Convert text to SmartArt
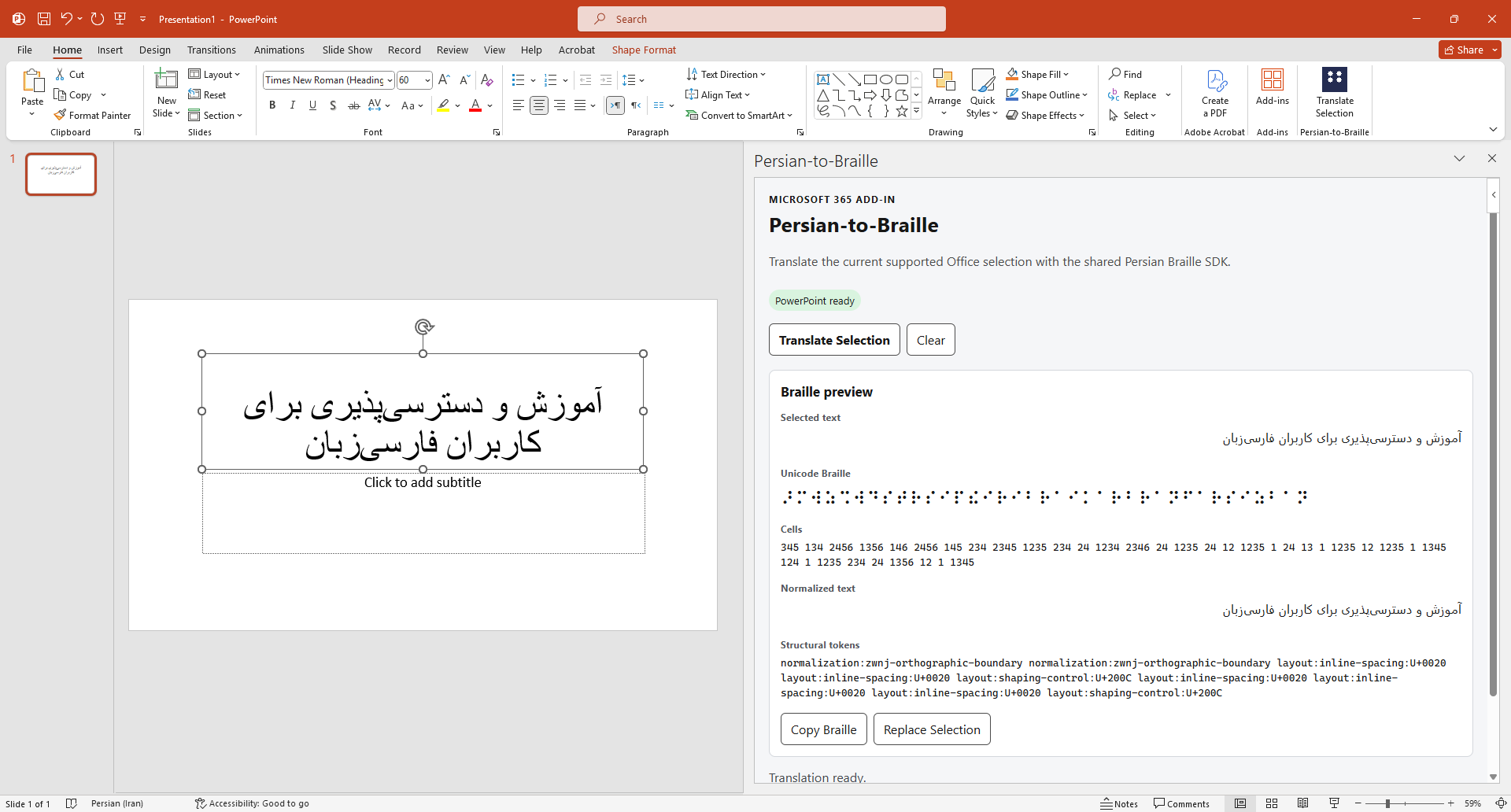The image size is (1511, 812). (738, 115)
